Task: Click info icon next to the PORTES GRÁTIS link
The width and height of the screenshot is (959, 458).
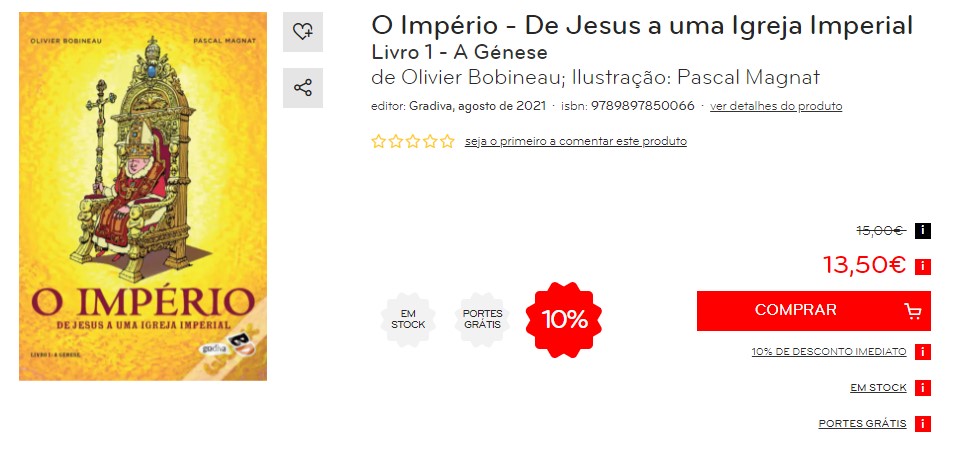Action: (x=923, y=424)
